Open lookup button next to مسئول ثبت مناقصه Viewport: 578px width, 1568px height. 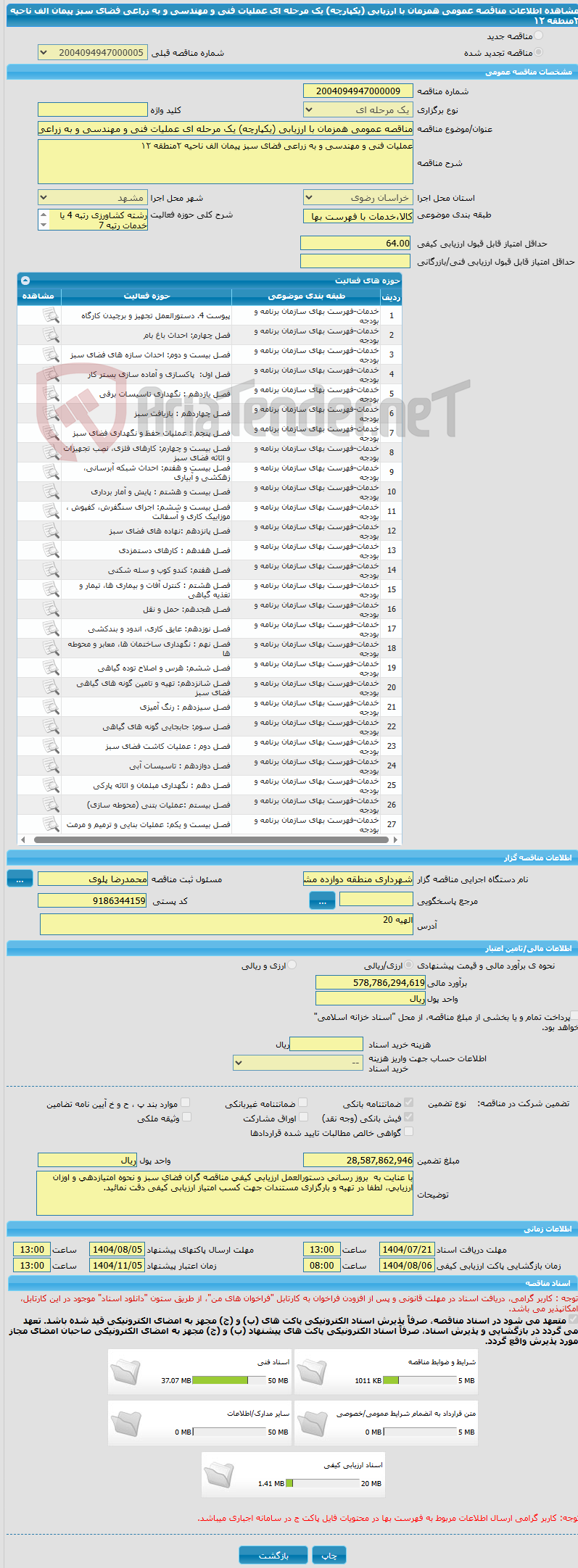(x=20, y=879)
